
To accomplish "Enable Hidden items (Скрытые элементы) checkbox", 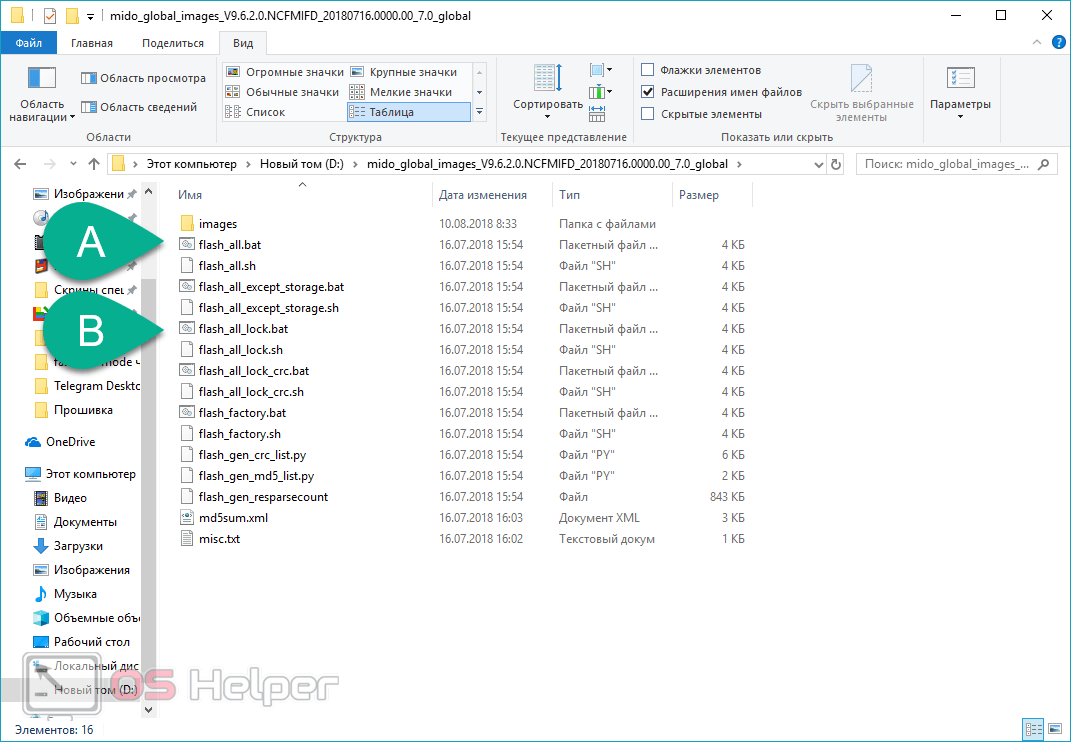I will pos(648,113).
